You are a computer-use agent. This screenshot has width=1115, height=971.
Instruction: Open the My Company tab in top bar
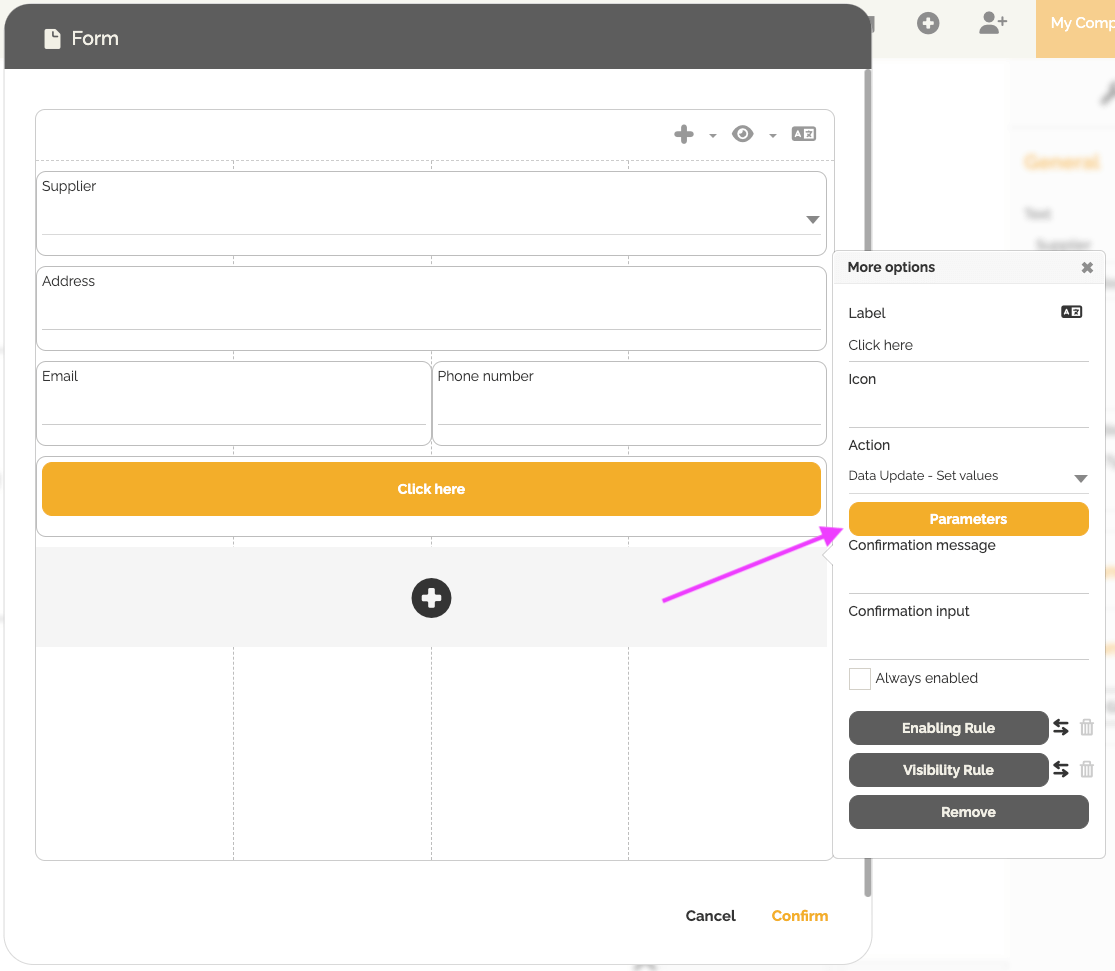[x=1080, y=23]
